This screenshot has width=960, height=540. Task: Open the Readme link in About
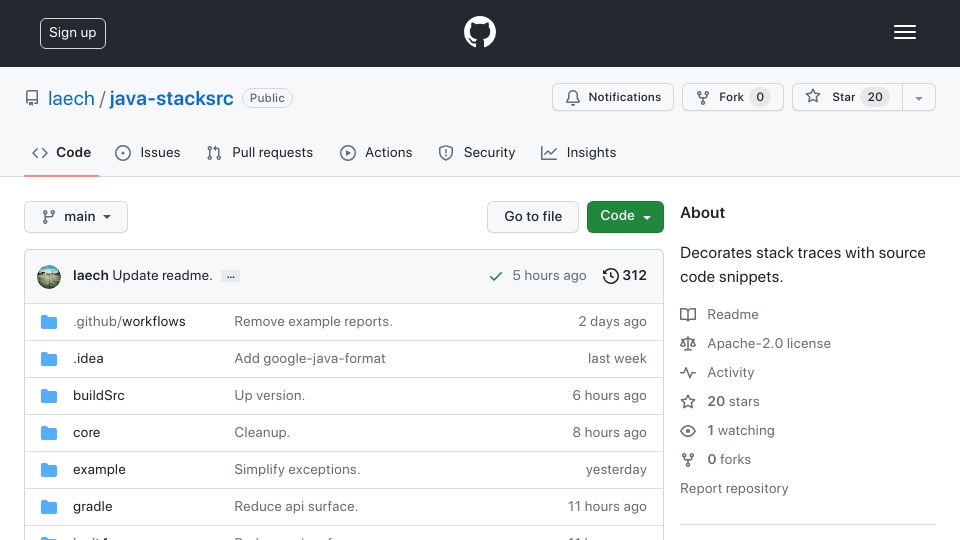pyautogui.click(x=733, y=315)
